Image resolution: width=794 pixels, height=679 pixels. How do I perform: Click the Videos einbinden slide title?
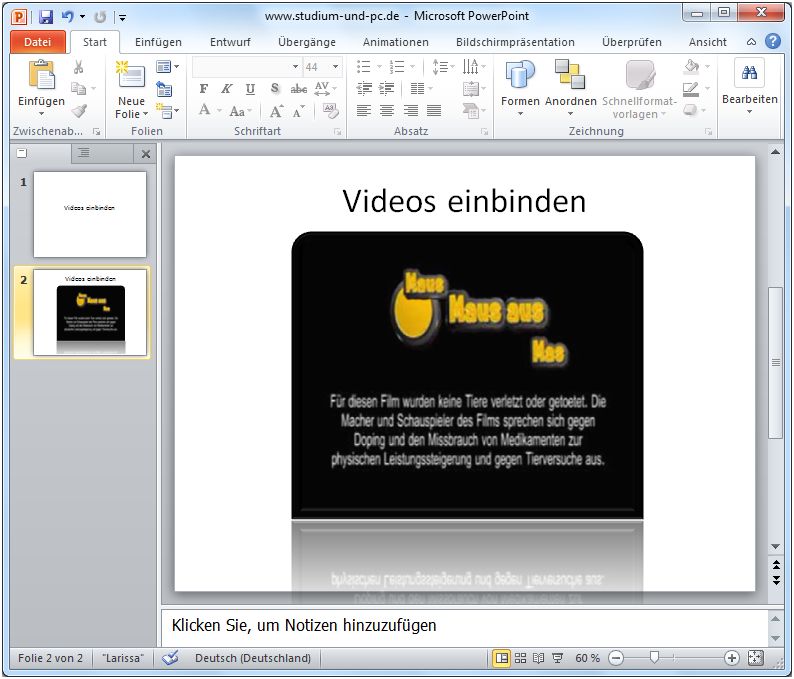[x=464, y=201]
